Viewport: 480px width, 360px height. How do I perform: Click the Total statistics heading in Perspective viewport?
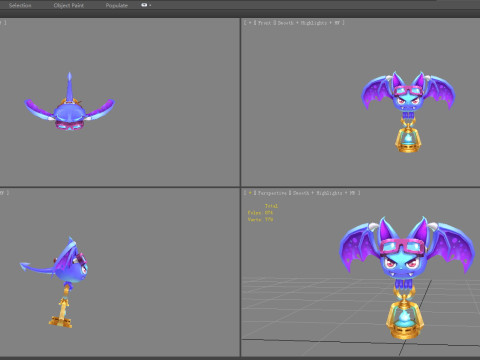(x=271, y=206)
